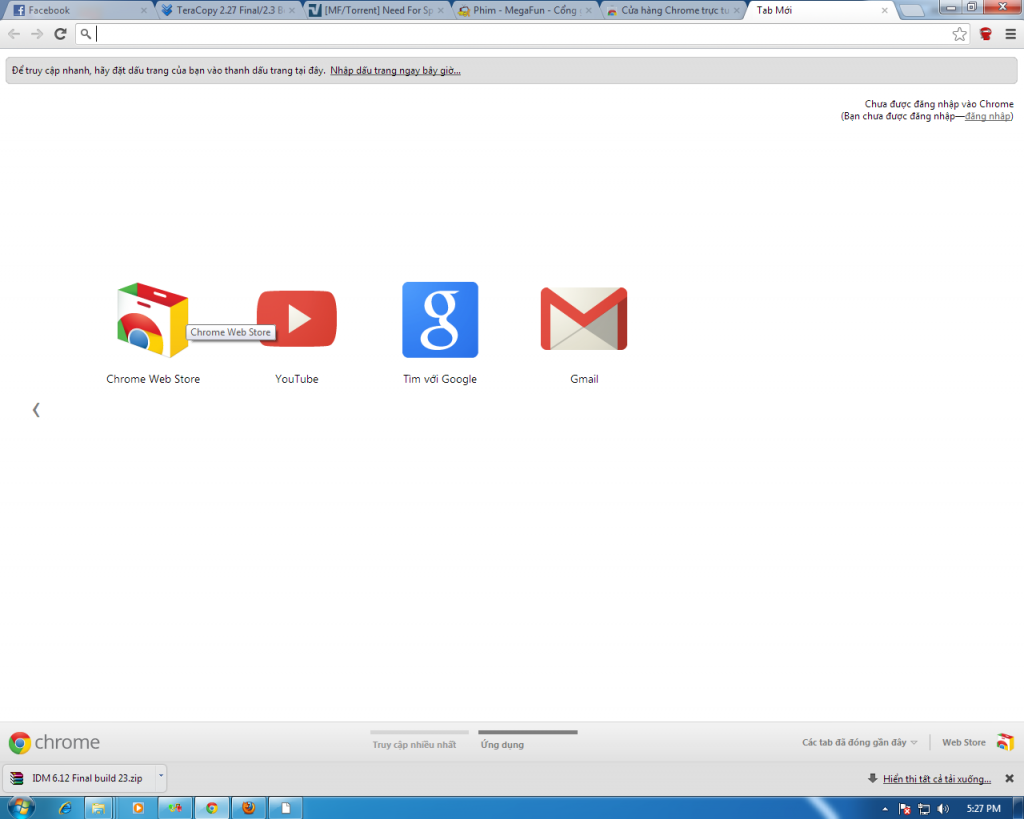Click the red extension icon in toolbar
Viewport: 1024px width, 819px height.
(x=985, y=34)
